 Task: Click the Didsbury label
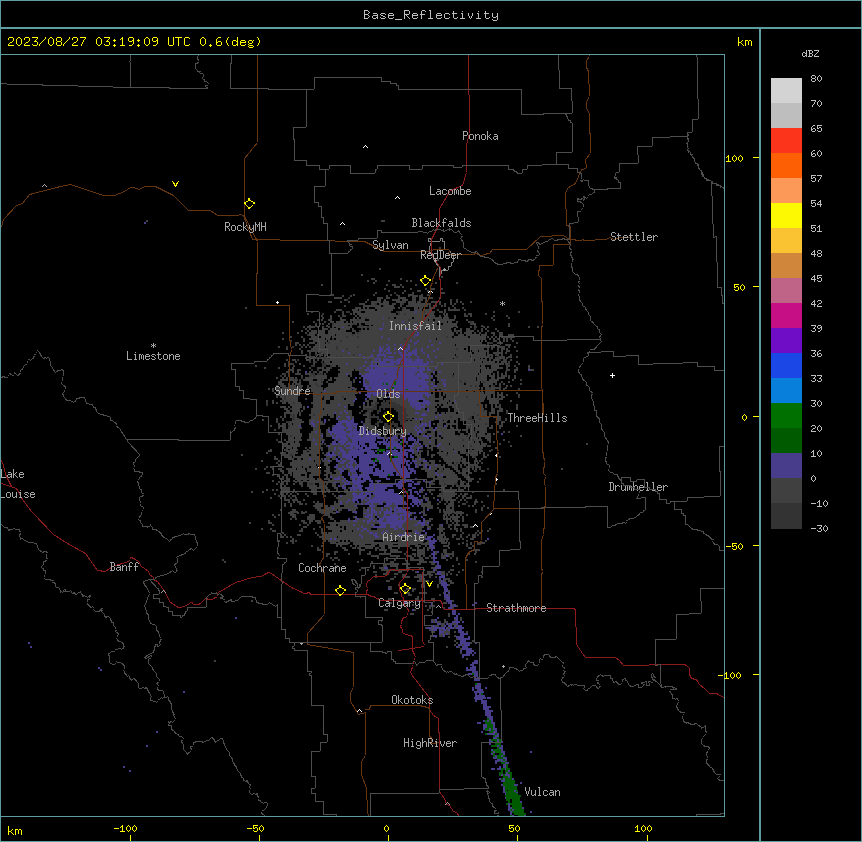tap(382, 431)
